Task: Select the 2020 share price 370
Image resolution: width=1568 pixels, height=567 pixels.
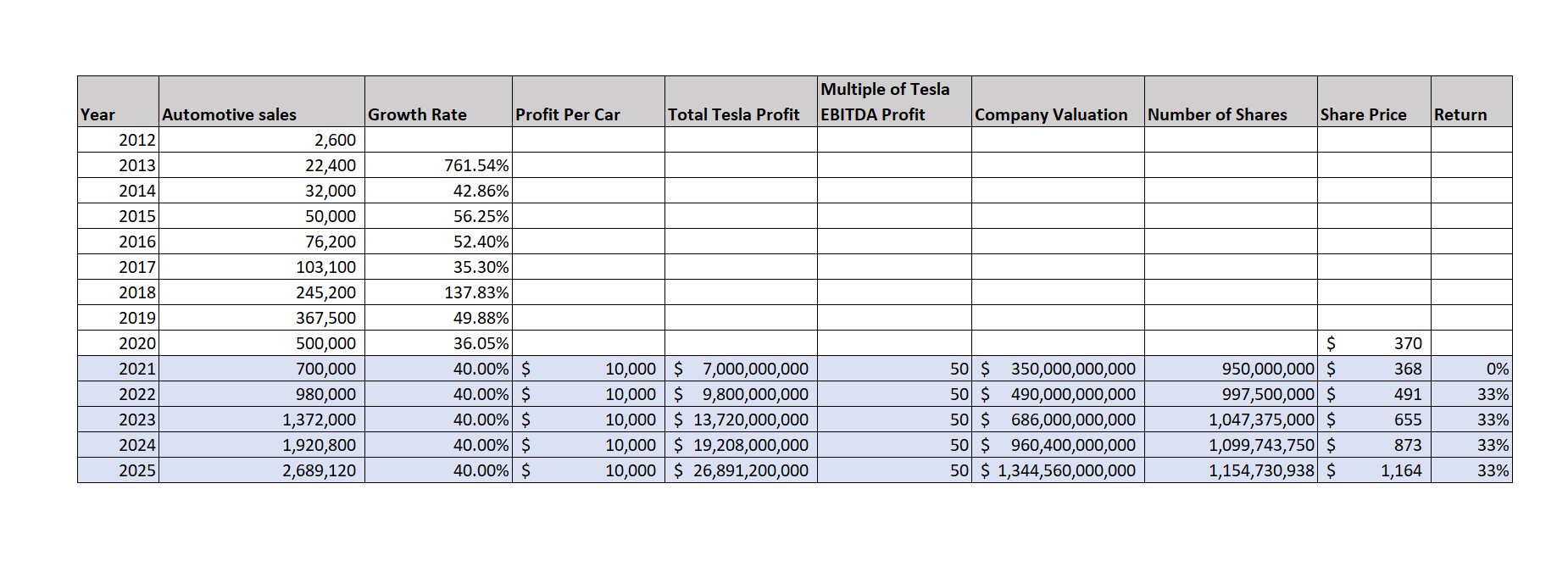Action: coord(1374,343)
